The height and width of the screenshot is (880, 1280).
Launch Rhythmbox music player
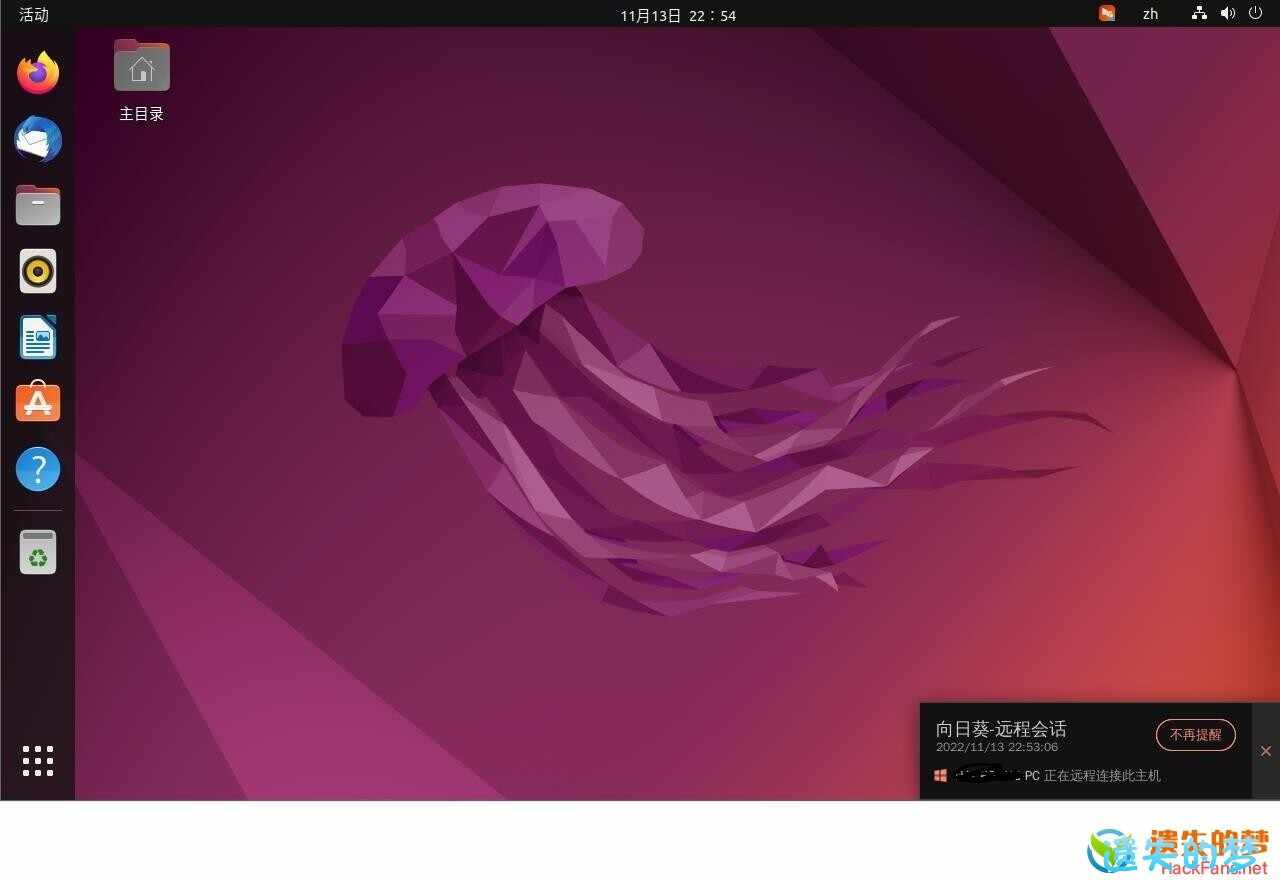[x=38, y=271]
